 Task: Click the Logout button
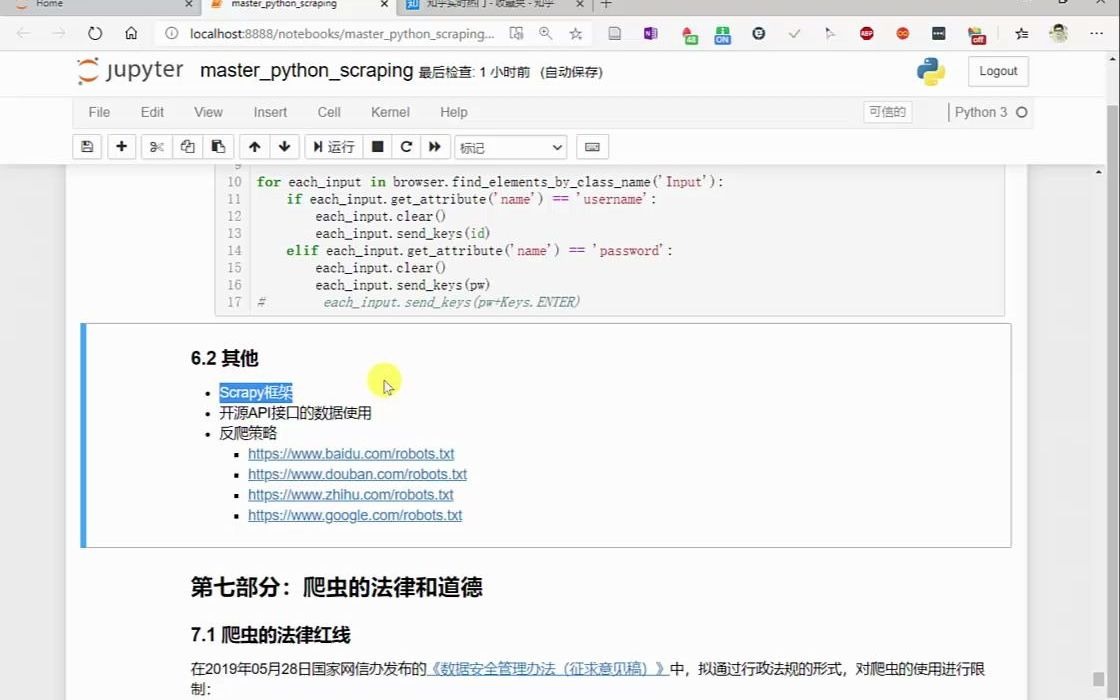click(997, 71)
